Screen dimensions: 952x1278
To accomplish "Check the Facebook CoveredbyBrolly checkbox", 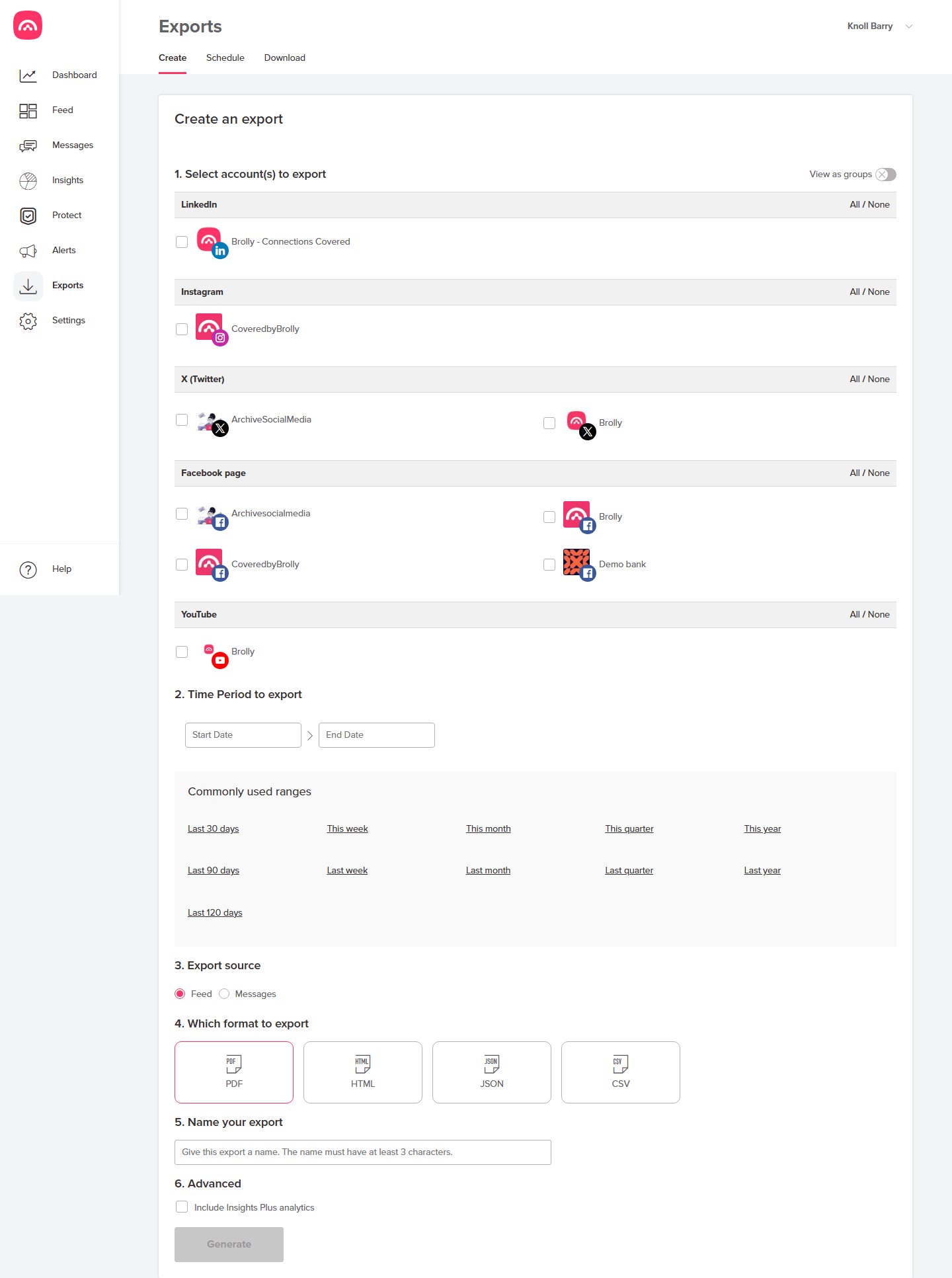I will pyautogui.click(x=182, y=565).
